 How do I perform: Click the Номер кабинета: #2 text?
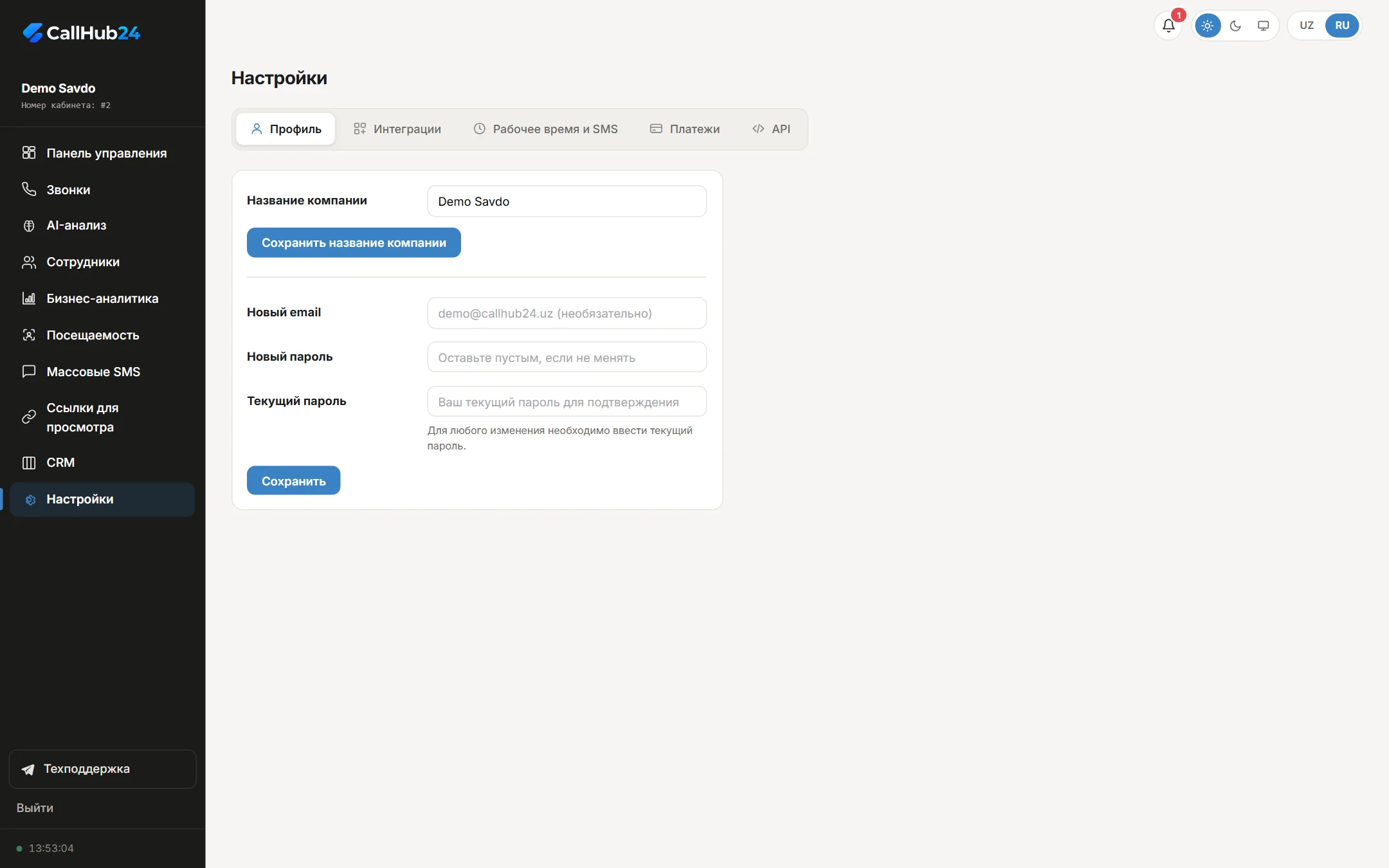point(66,105)
